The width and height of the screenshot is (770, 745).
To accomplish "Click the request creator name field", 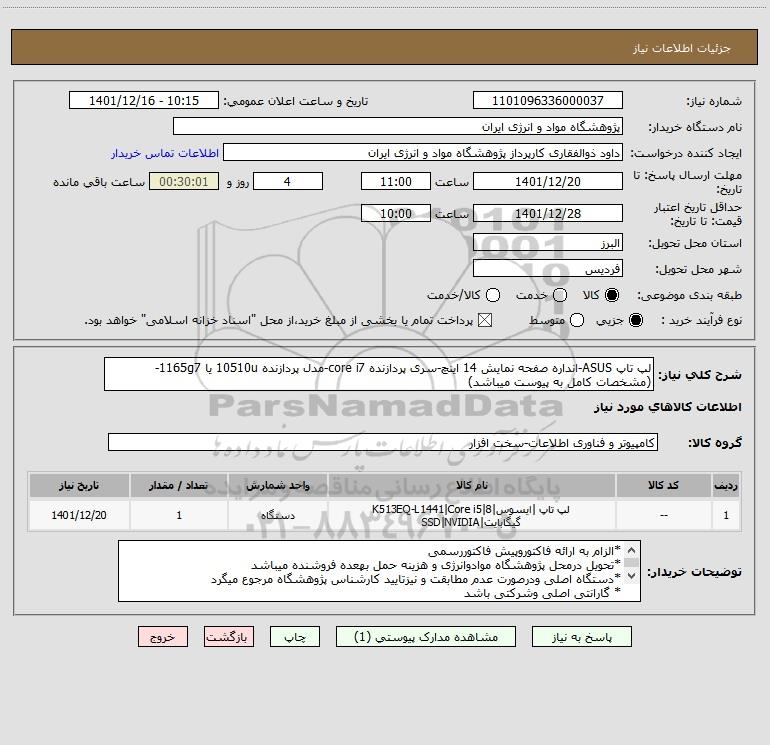I will click(423, 153).
